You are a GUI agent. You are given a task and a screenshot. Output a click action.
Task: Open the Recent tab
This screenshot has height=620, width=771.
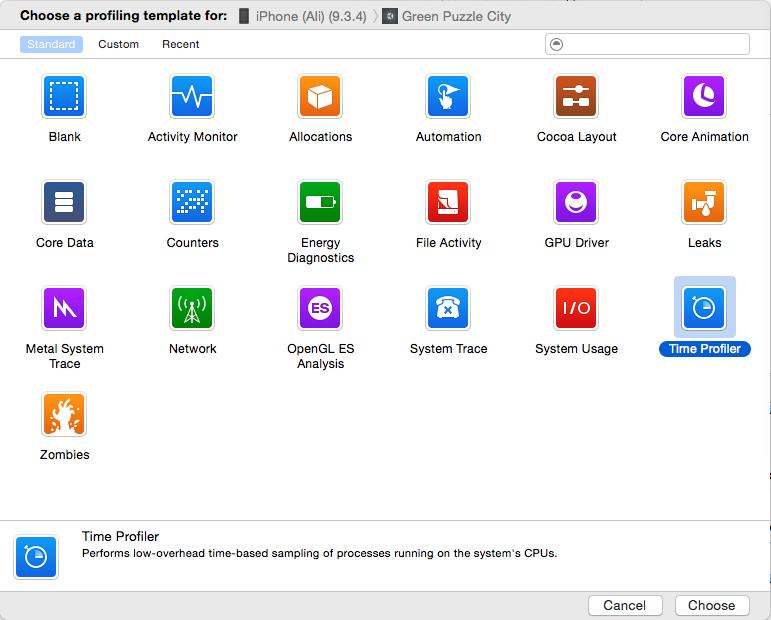[180, 44]
